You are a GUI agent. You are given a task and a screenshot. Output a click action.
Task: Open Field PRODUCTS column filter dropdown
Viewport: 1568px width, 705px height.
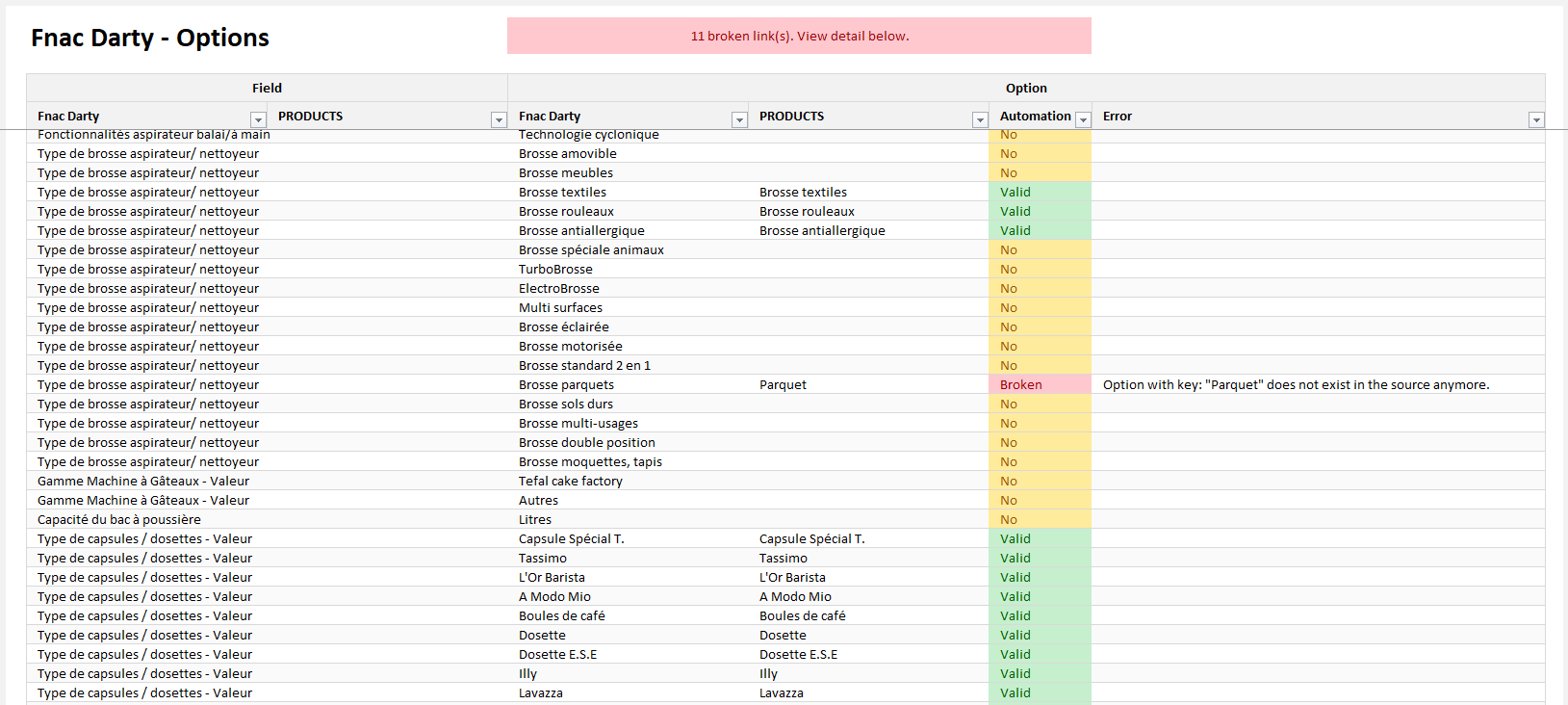pos(499,119)
